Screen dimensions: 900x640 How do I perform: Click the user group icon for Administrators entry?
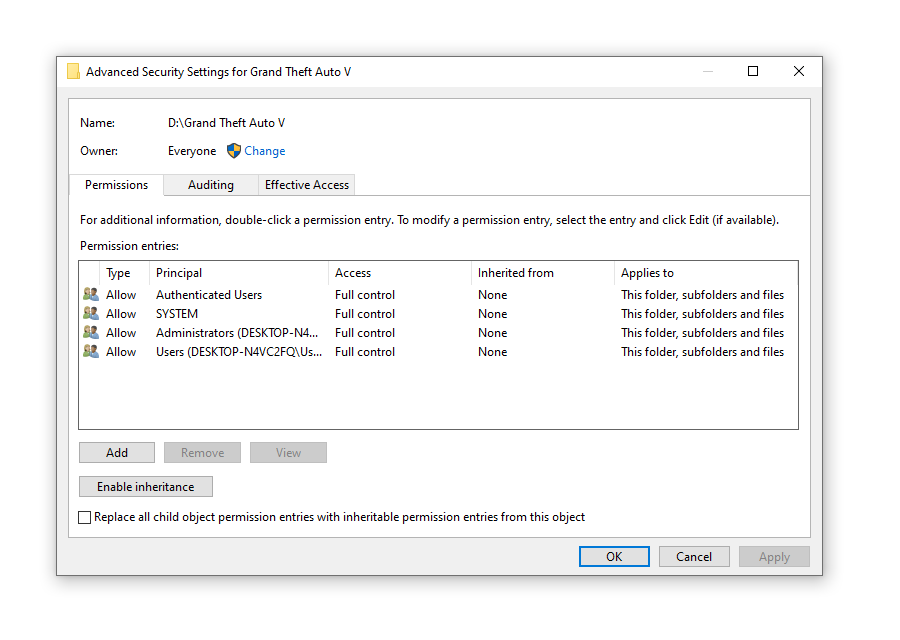point(91,332)
